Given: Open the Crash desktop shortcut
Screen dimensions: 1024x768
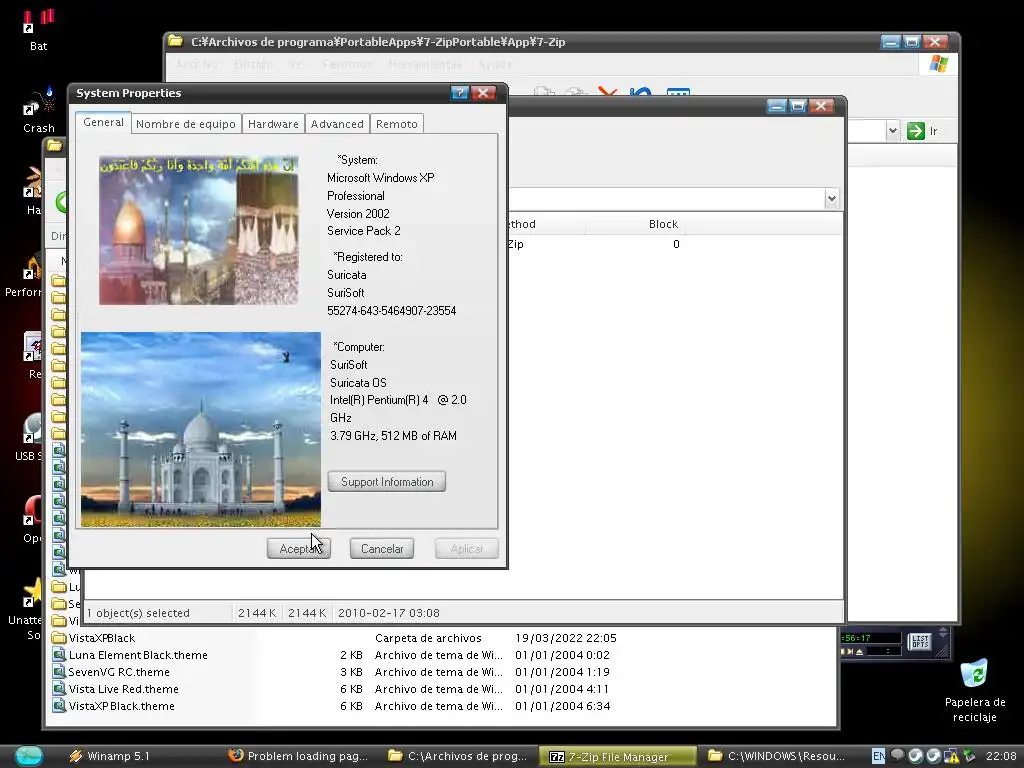Looking at the screenshot, I should pos(38,111).
